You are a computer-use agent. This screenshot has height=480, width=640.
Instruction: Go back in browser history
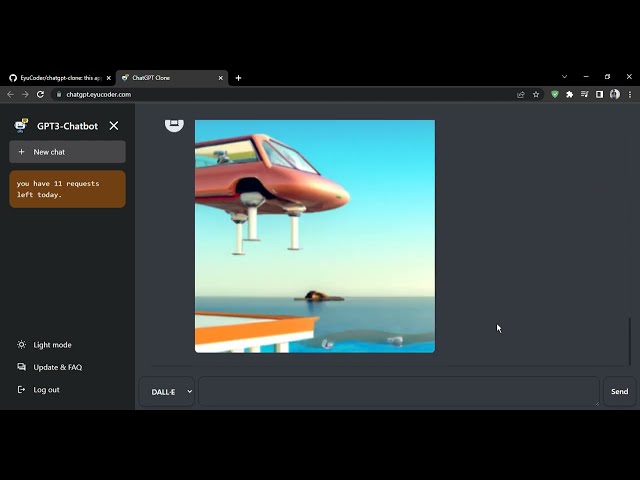pos(10,94)
